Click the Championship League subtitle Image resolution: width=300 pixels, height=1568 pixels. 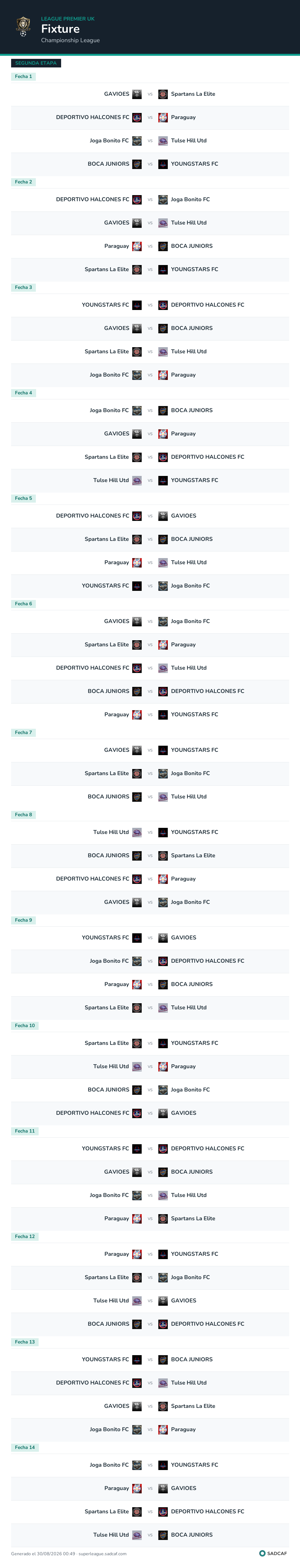click(70, 41)
